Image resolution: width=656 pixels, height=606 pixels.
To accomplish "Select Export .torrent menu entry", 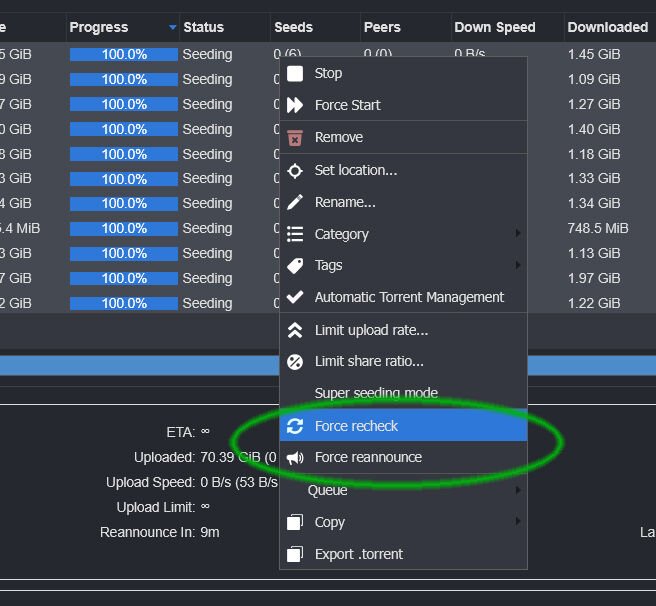I will tap(359, 554).
